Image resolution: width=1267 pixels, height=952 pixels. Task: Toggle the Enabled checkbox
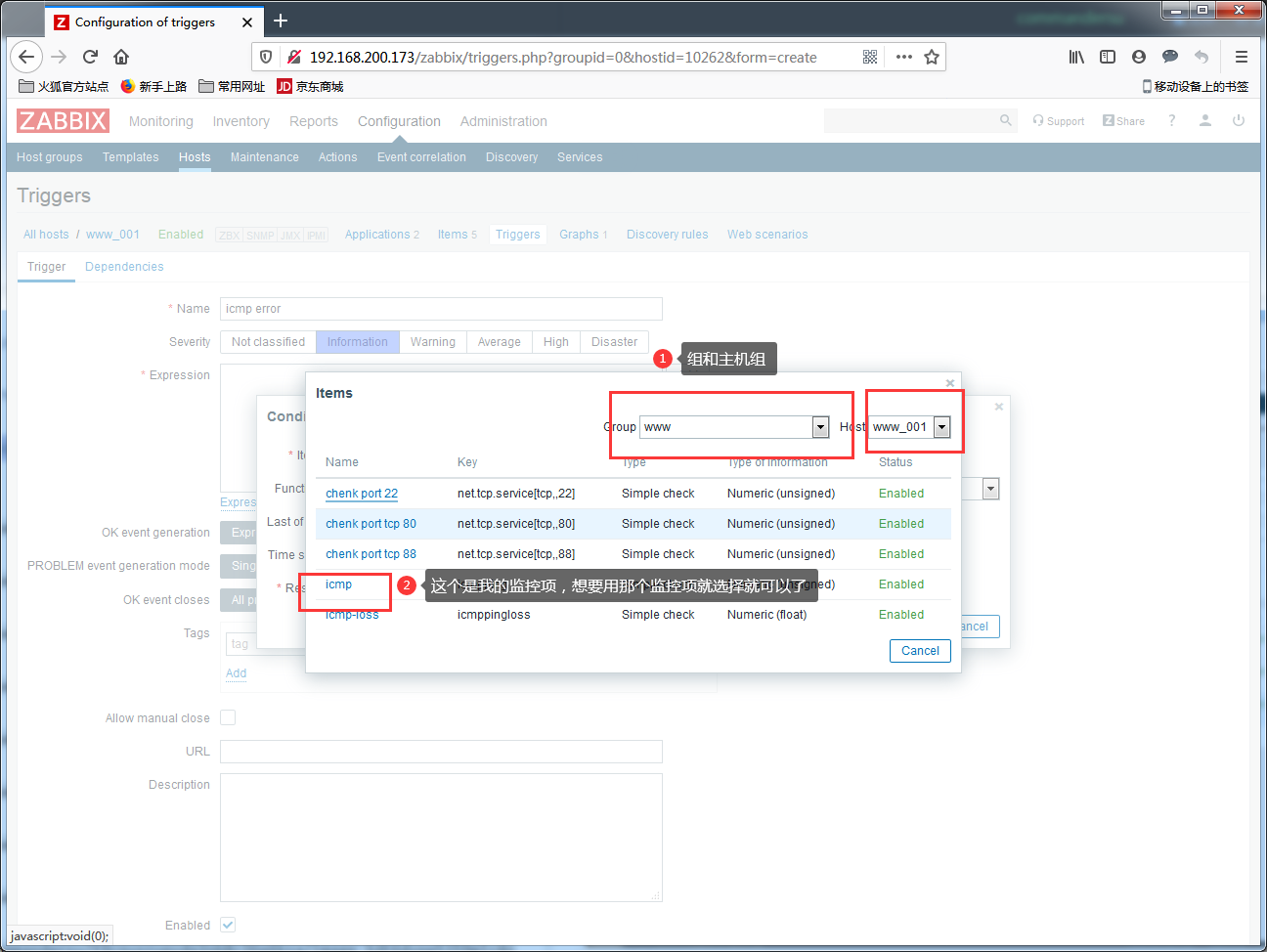point(228,925)
